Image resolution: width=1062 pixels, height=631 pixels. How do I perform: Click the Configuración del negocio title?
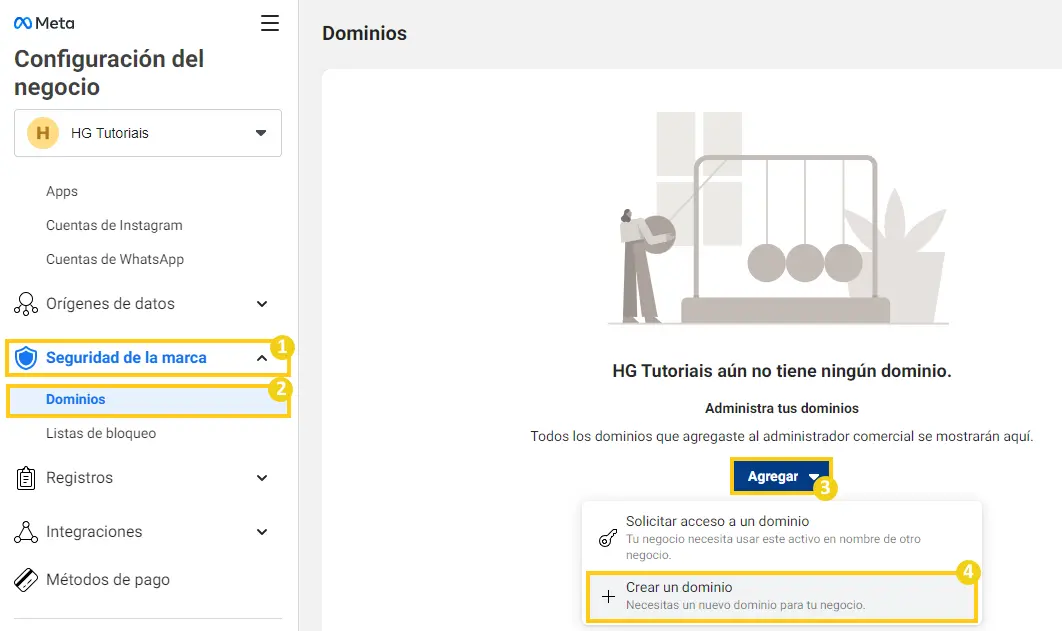pos(109,72)
